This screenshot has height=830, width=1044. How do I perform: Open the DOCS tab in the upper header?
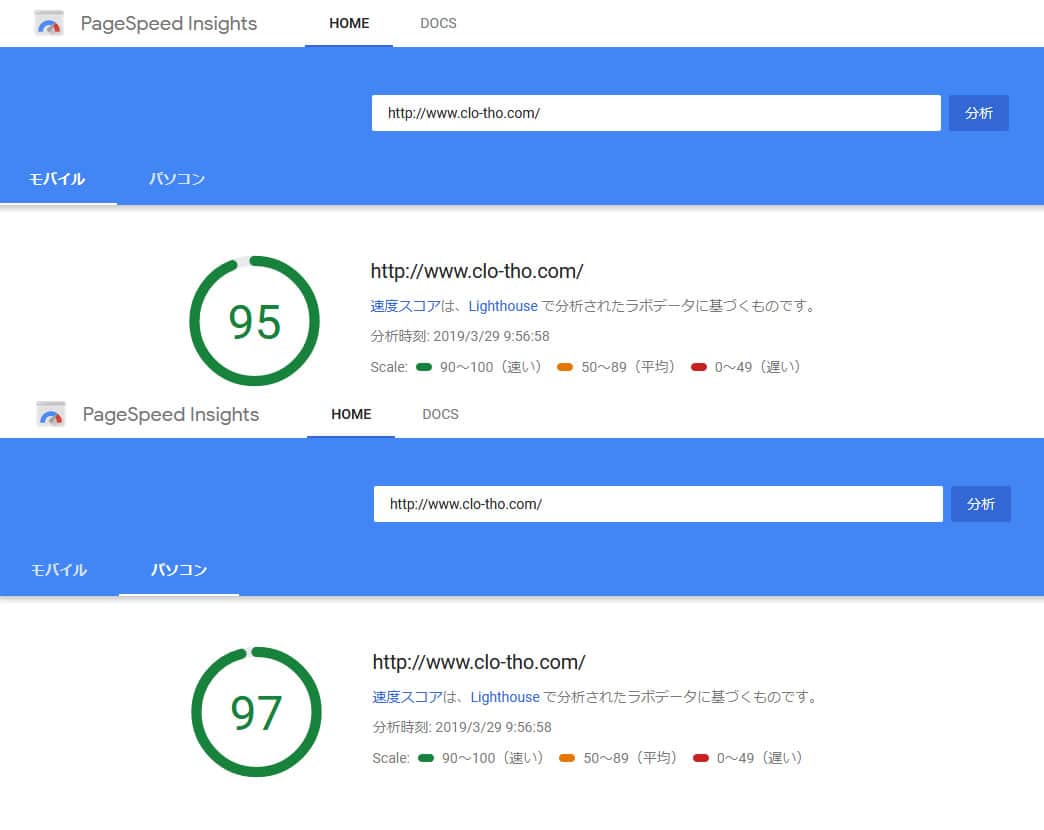click(x=438, y=23)
